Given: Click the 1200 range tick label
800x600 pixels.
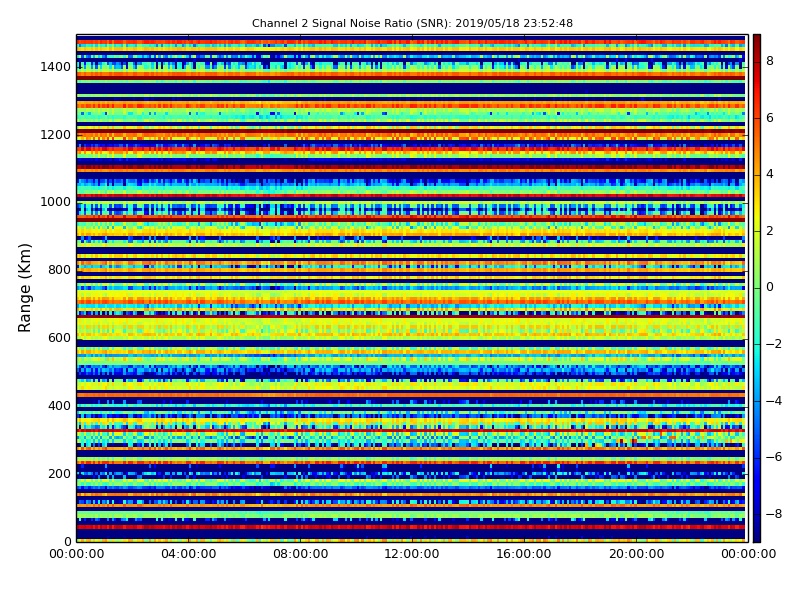Looking at the screenshot, I should [x=56, y=135].
